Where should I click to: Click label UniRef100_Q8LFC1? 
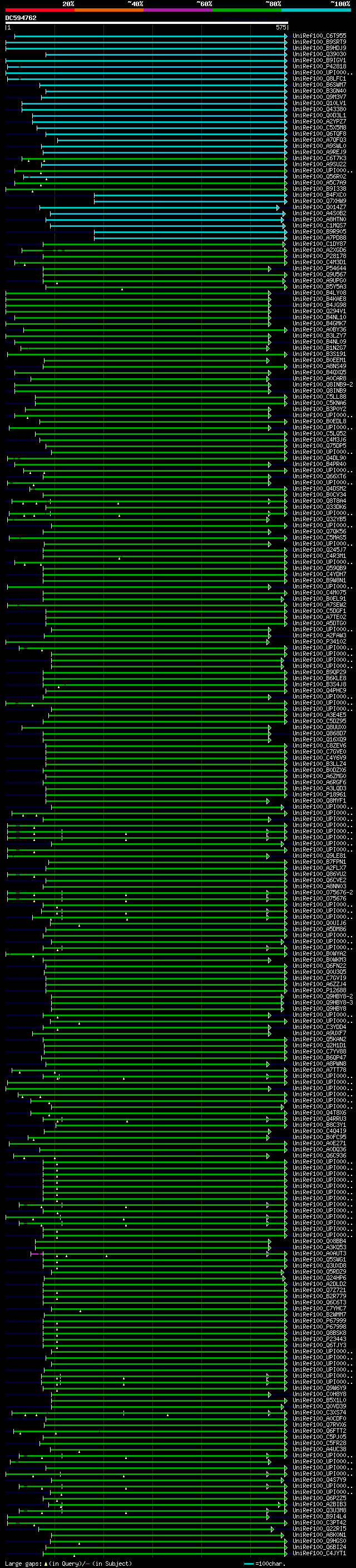(319, 78)
